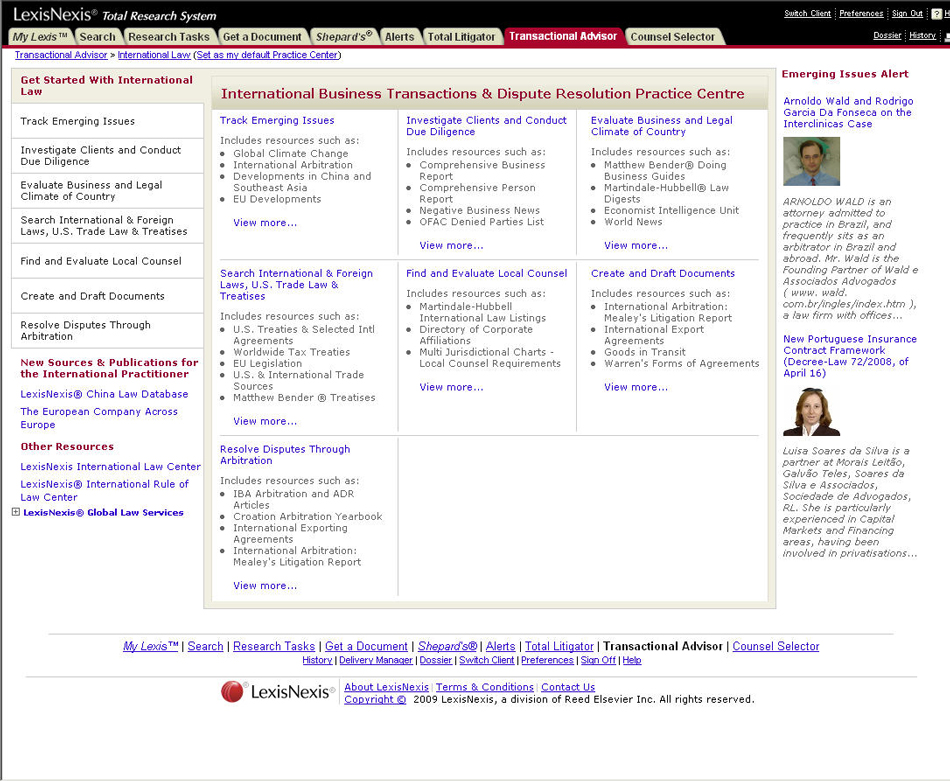The height and width of the screenshot is (781, 950).
Task: Open LexisNexis International Rule of Law Center
Action: tap(104, 491)
